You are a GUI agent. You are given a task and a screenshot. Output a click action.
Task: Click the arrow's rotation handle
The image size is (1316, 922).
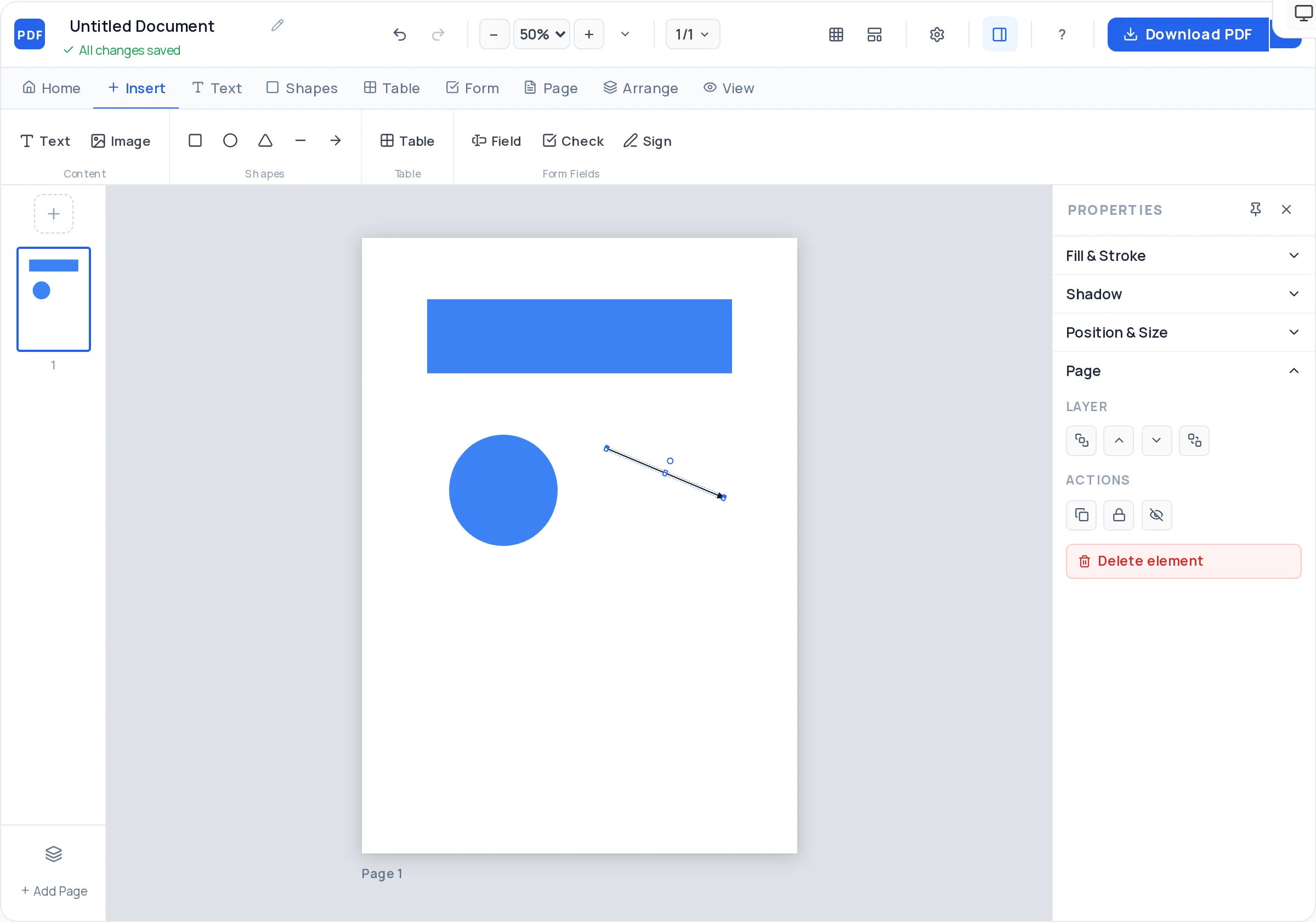click(670, 460)
